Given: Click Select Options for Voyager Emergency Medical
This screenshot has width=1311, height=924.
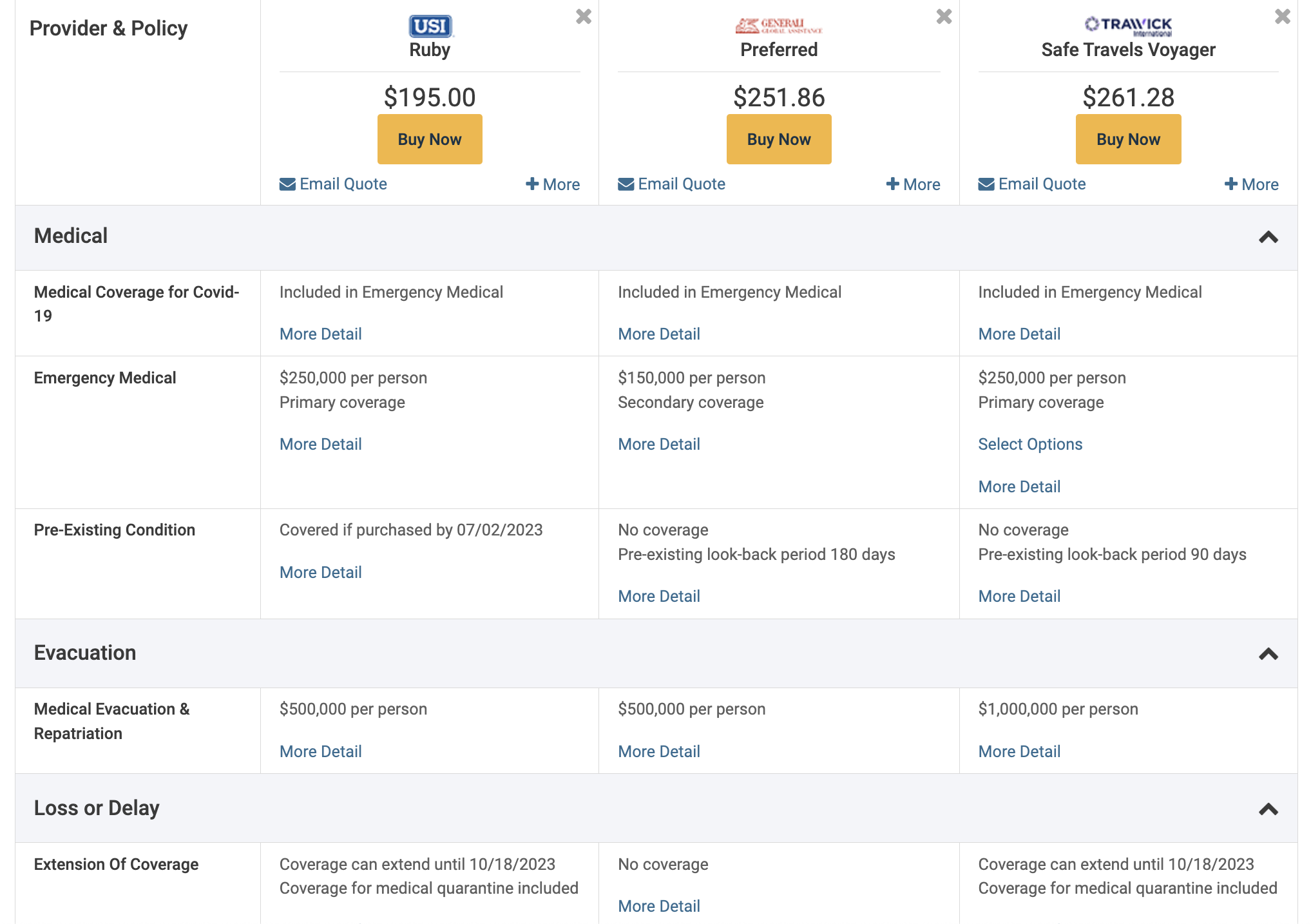Looking at the screenshot, I should tap(1030, 444).
